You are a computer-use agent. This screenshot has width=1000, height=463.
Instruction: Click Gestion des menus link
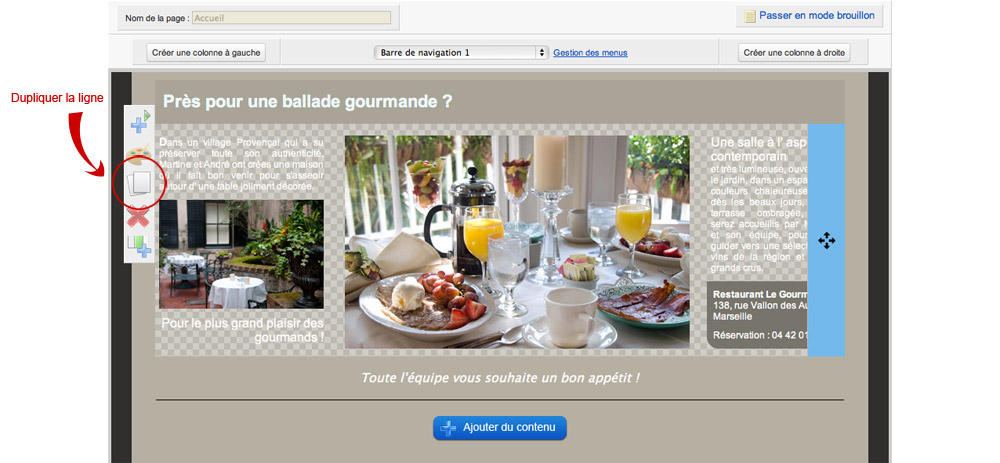(590, 53)
